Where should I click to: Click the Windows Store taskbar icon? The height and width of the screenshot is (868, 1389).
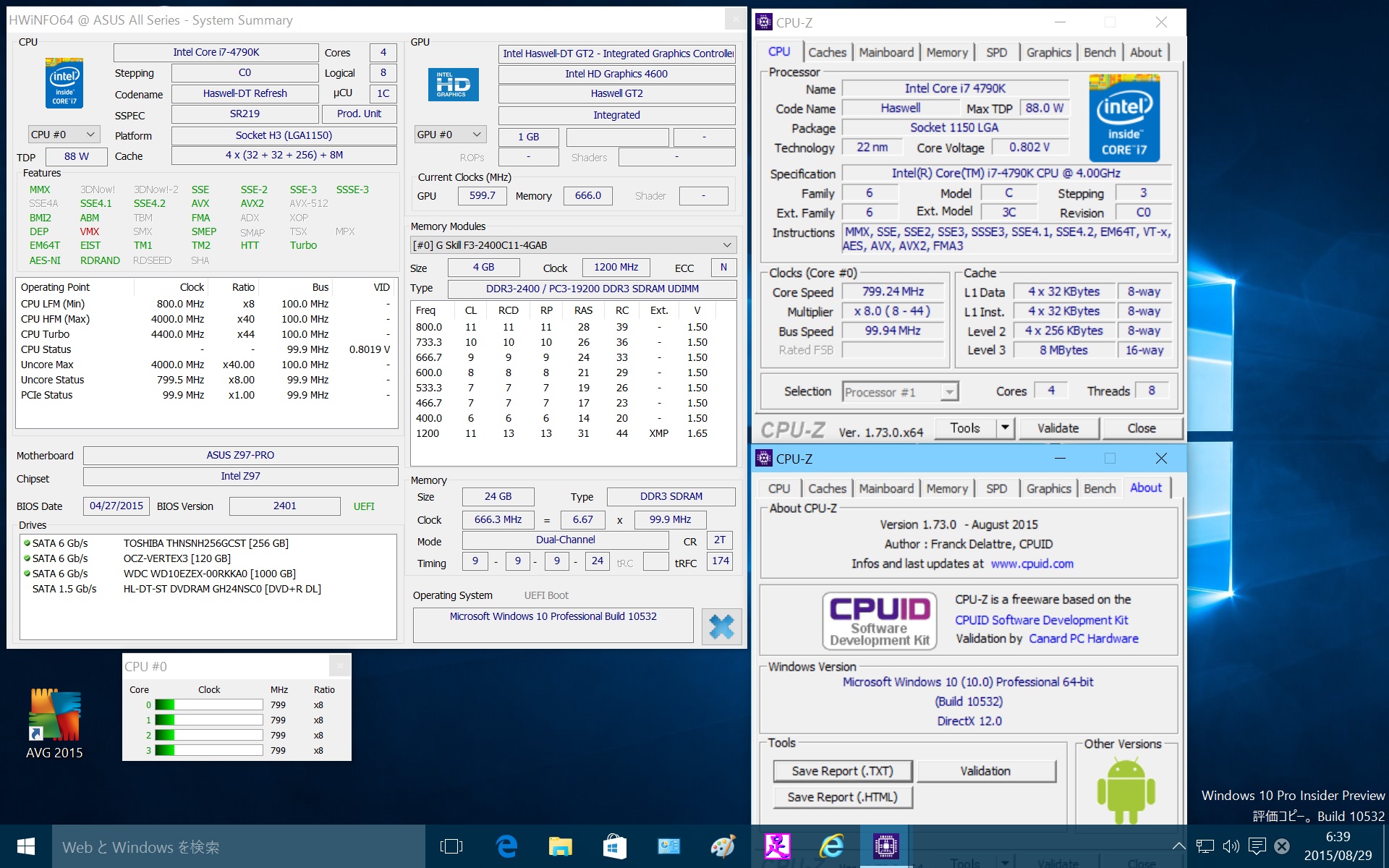pyautogui.click(x=614, y=846)
